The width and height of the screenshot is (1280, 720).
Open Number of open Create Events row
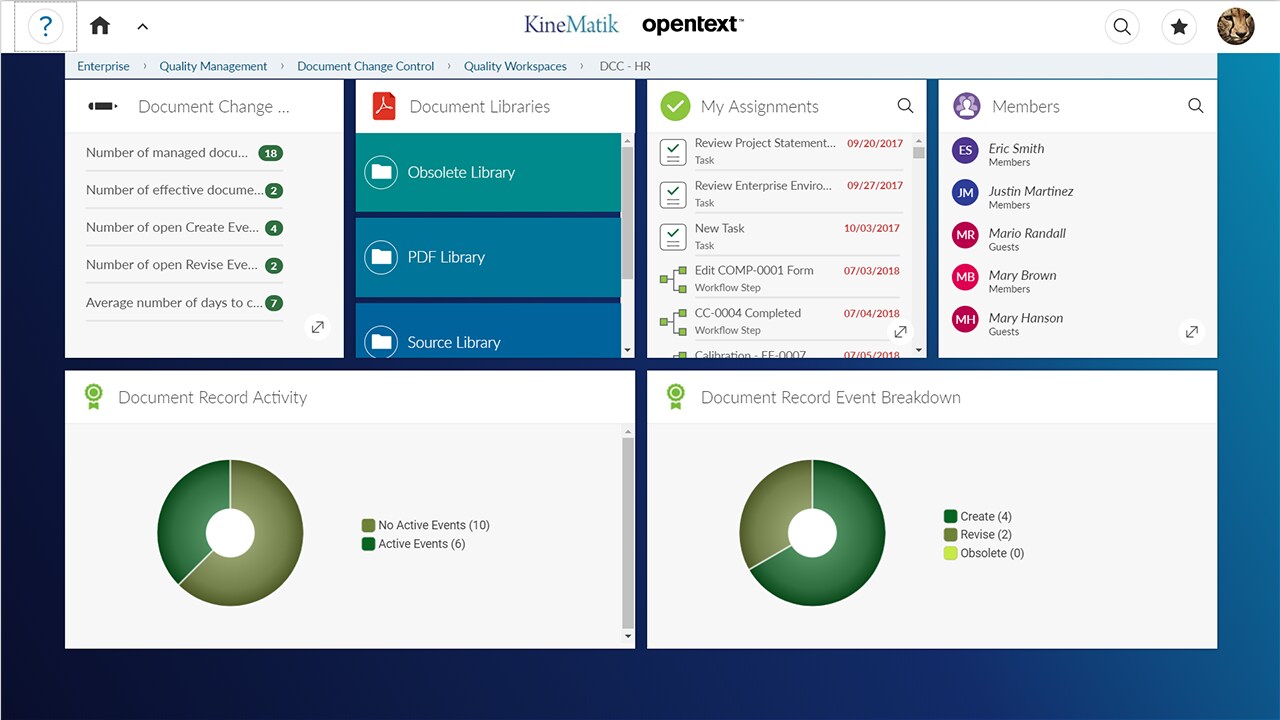click(184, 228)
